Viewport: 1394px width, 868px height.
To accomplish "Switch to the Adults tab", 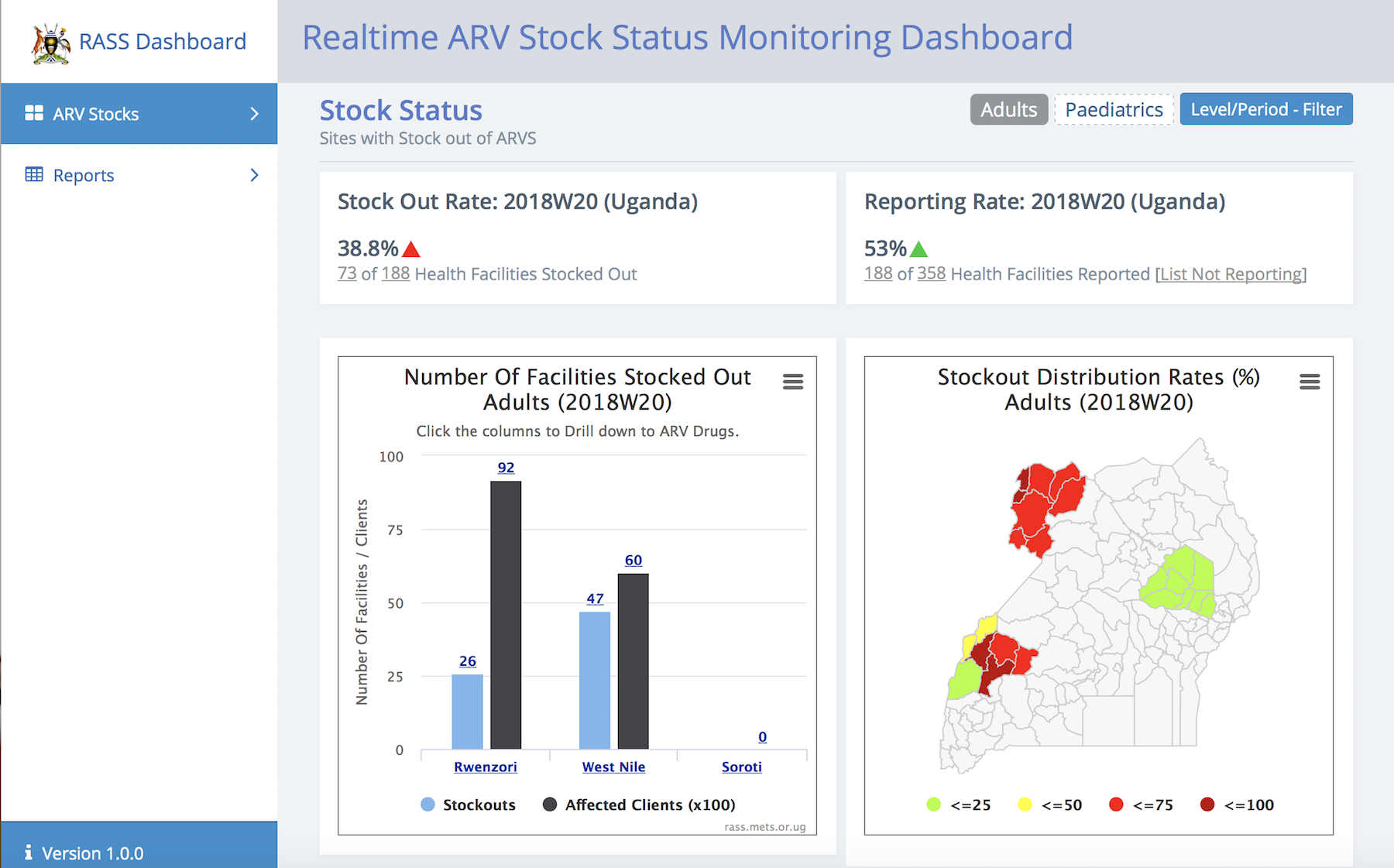I will [x=1008, y=109].
